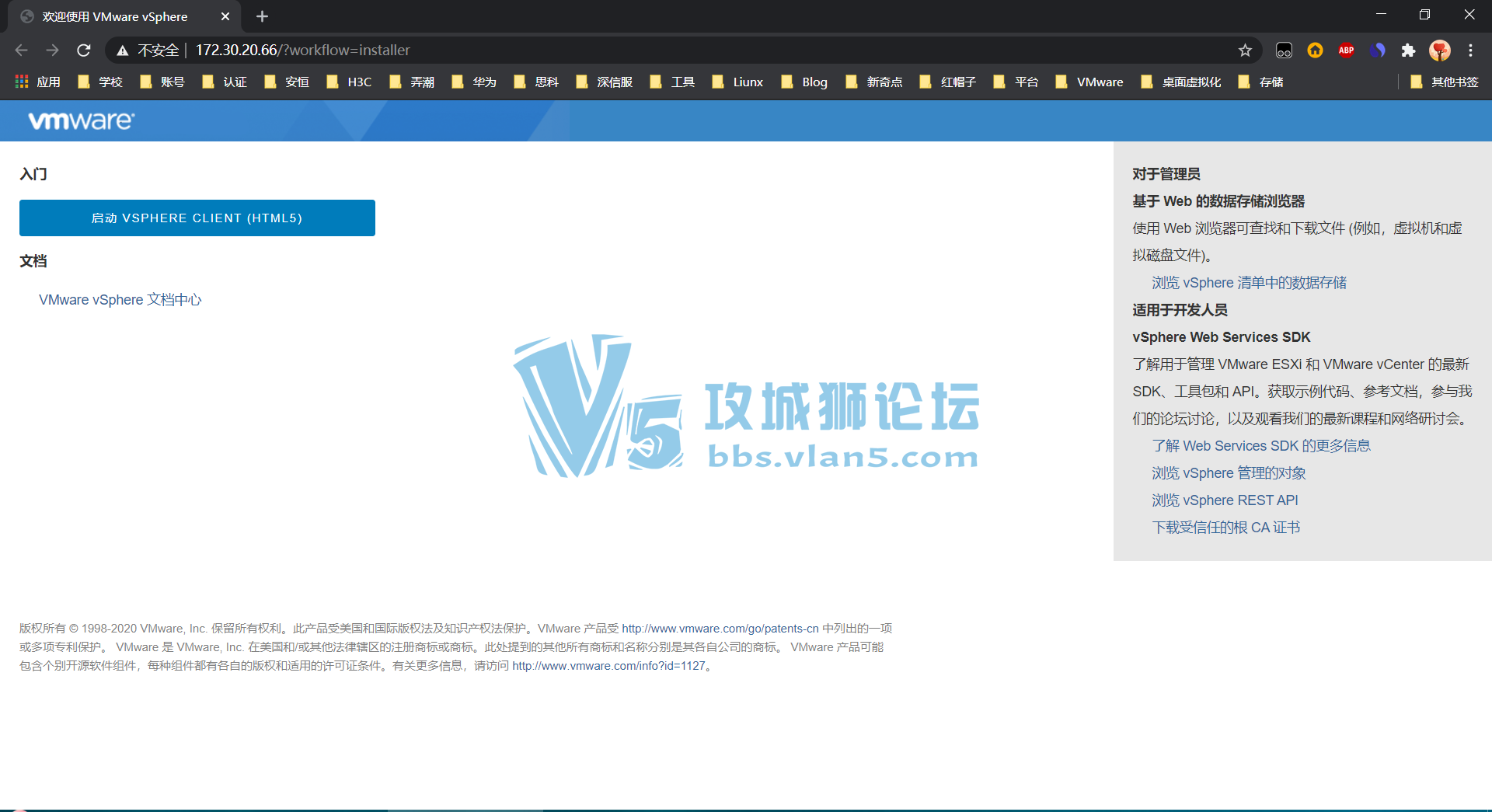1492x812 pixels.
Task: Toggle the bookmark star for this page
Action: (x=1245, y=50)
